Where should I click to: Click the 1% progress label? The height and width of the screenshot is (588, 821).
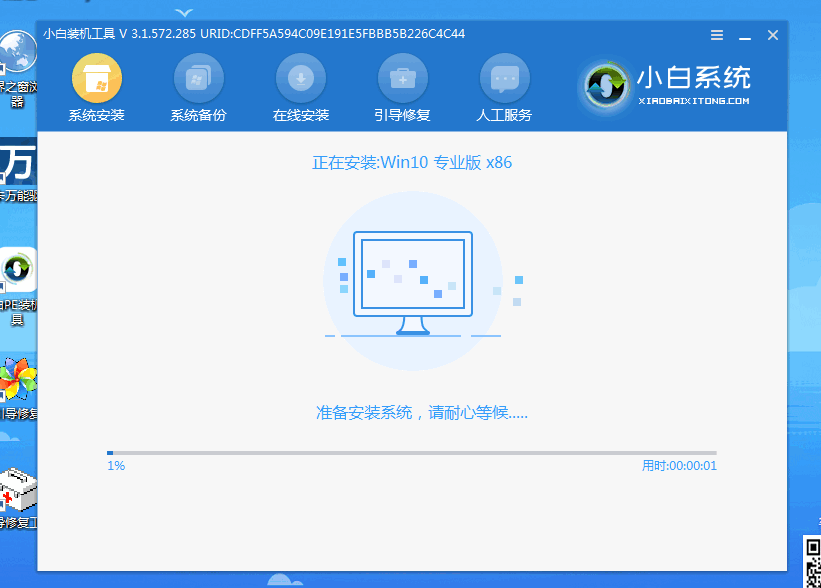coord(115,465)
